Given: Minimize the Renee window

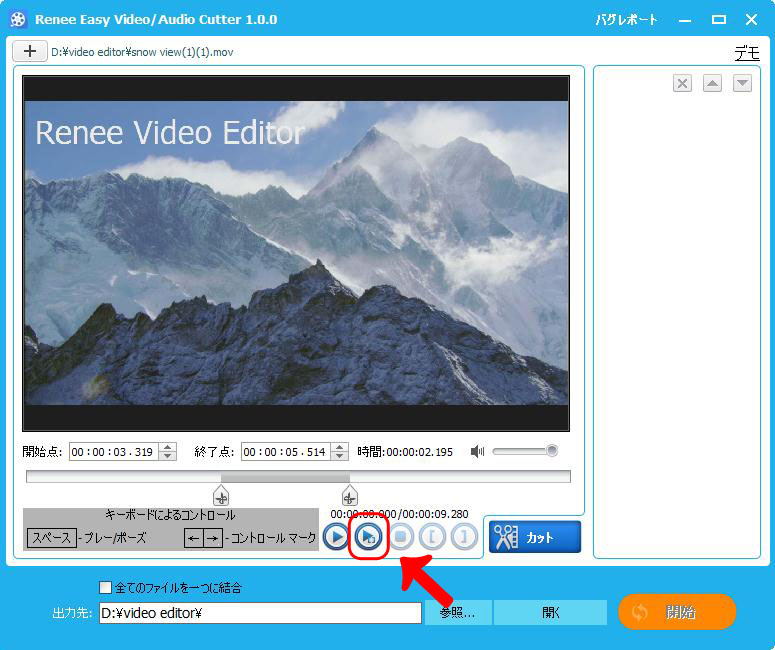Looking at the screenshot, I should point(685,20).
